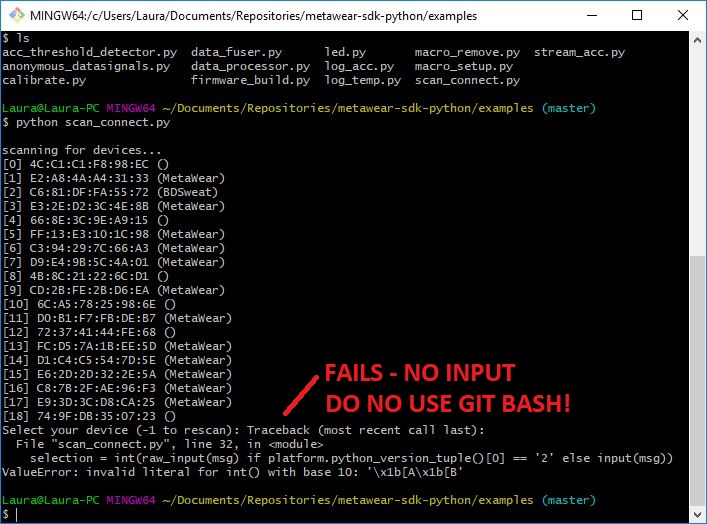
Task: Click device row [14] D1:C4:C5:54:7D:5E
Action: [x=117, y=360]
